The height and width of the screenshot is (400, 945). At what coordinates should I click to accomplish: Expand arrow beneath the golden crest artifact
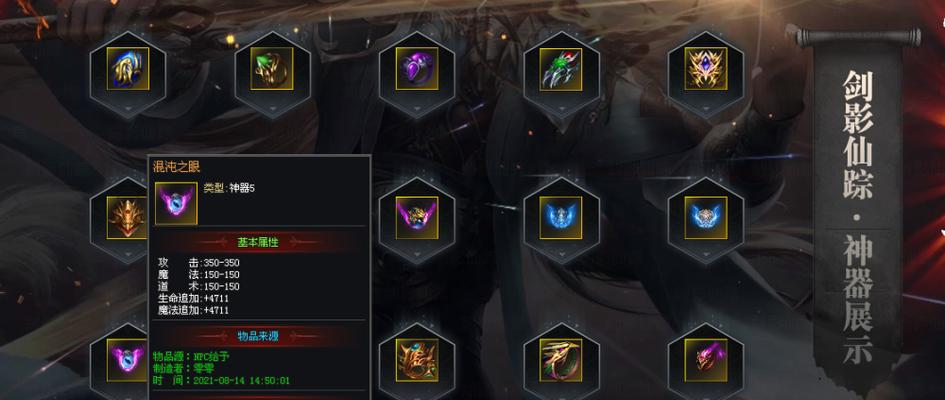[x=706, y=110]
